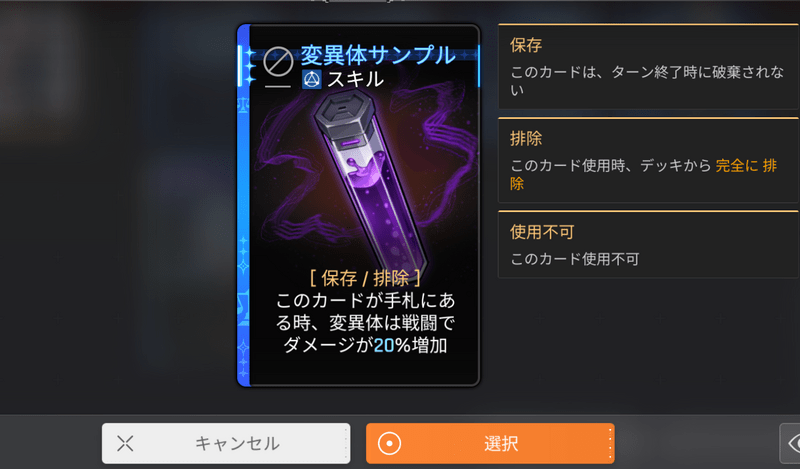
Task: Open the 排除 keyword description panel
Action: 648,160
